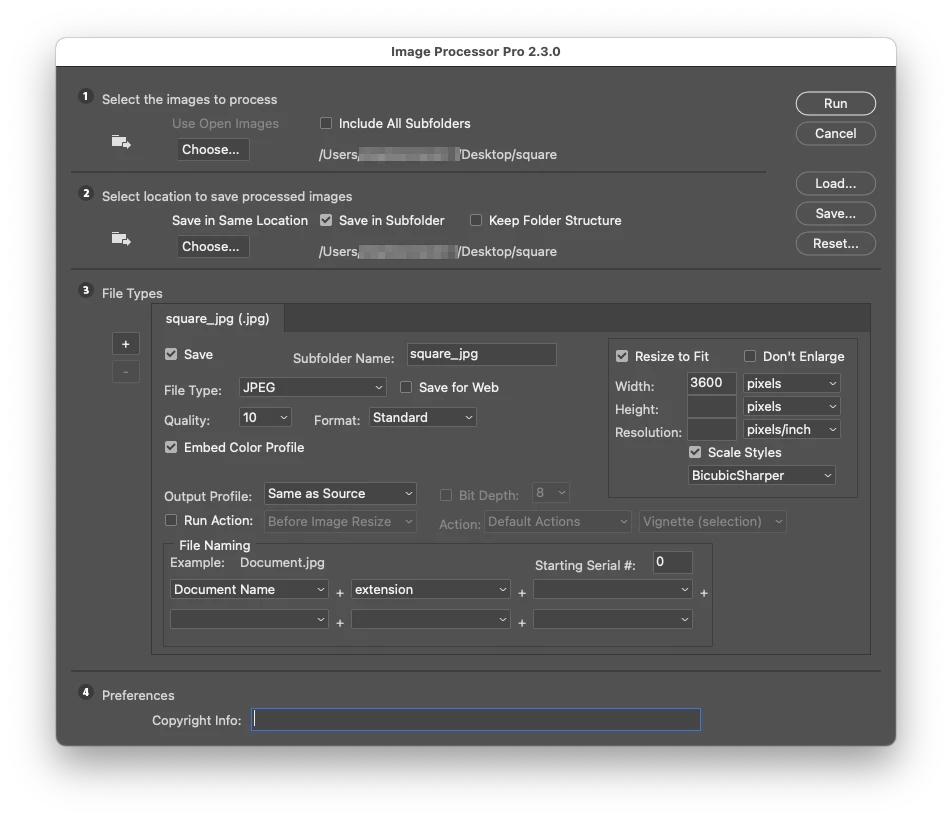
Task: Click the Width field showing 3600
Action: tap(712, 384)
